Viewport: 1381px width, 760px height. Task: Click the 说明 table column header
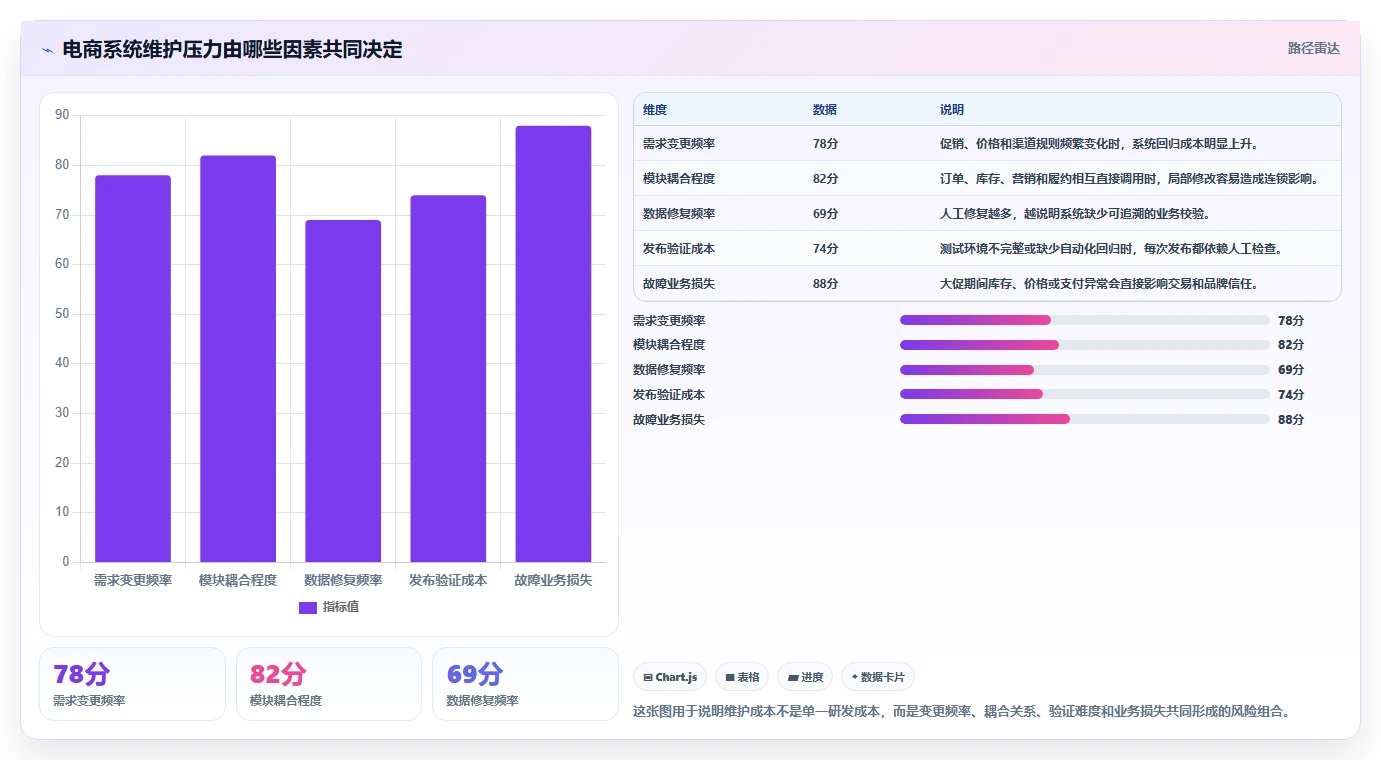[x=952, y=110]
